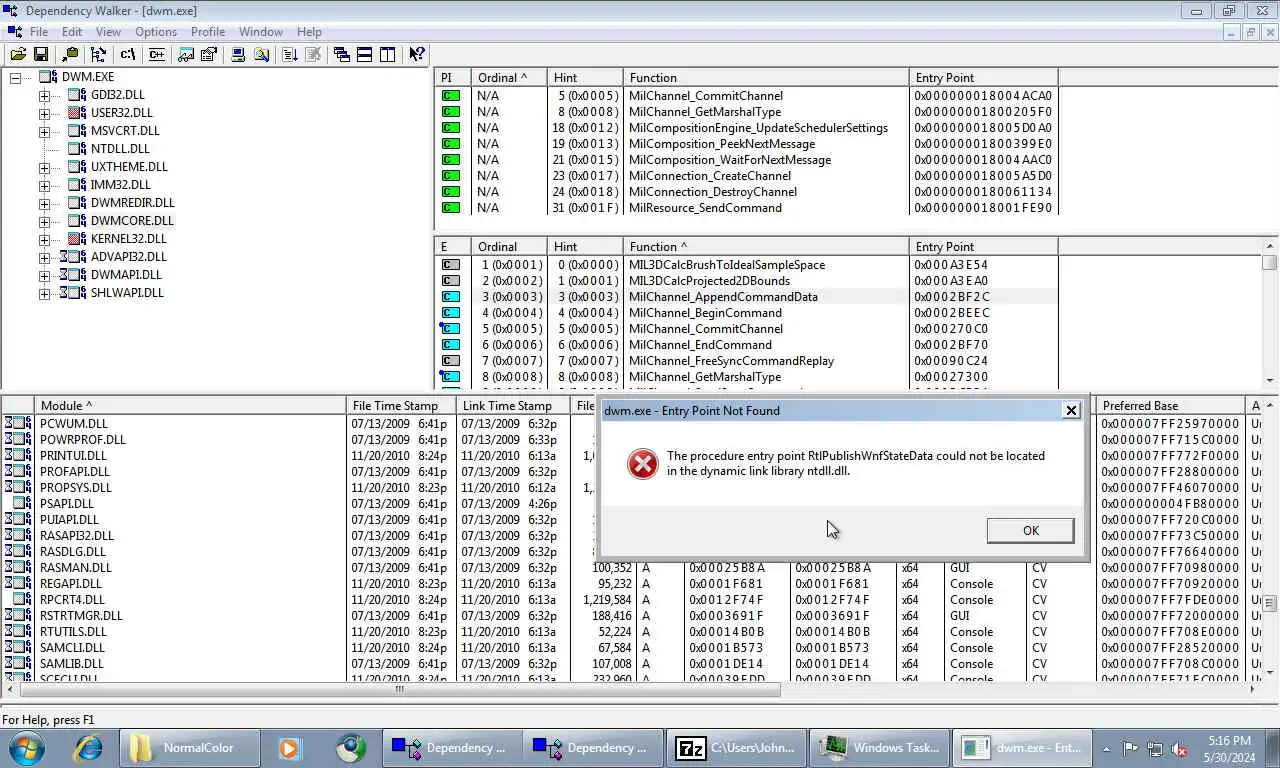Expand the KERNEL32.DLL tree node

[44, 240]
